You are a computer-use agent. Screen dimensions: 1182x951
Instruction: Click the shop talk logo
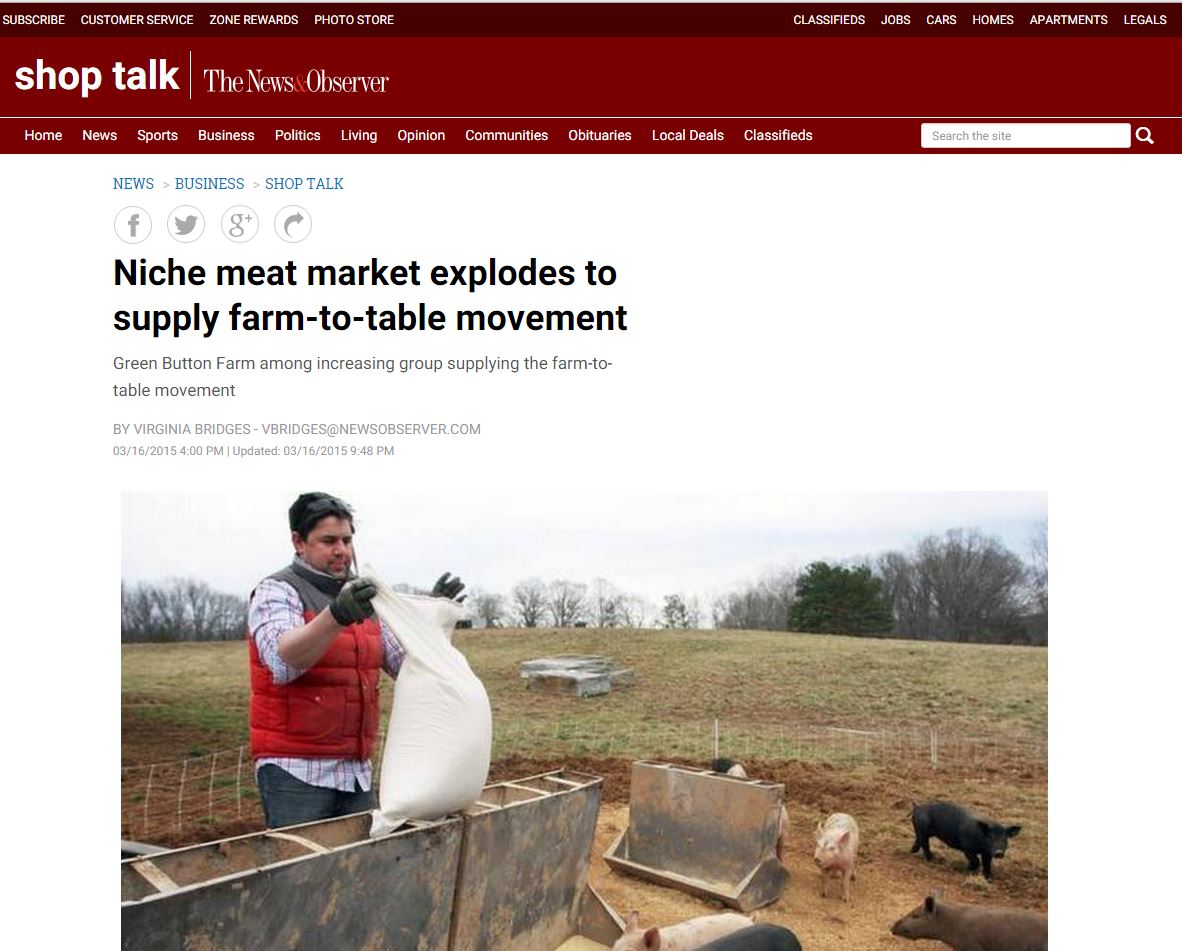[x=96, y=76]
